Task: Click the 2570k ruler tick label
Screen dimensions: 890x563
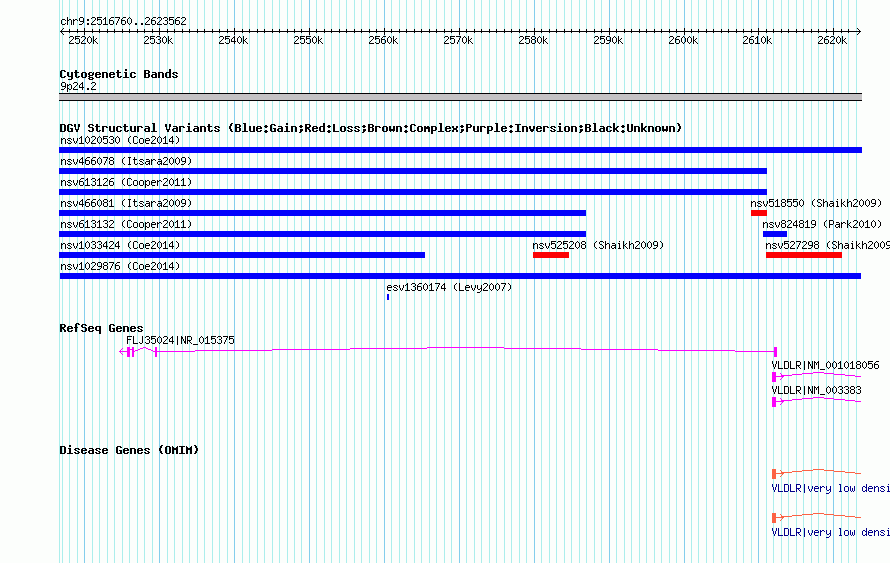Action: coord(458,40)
